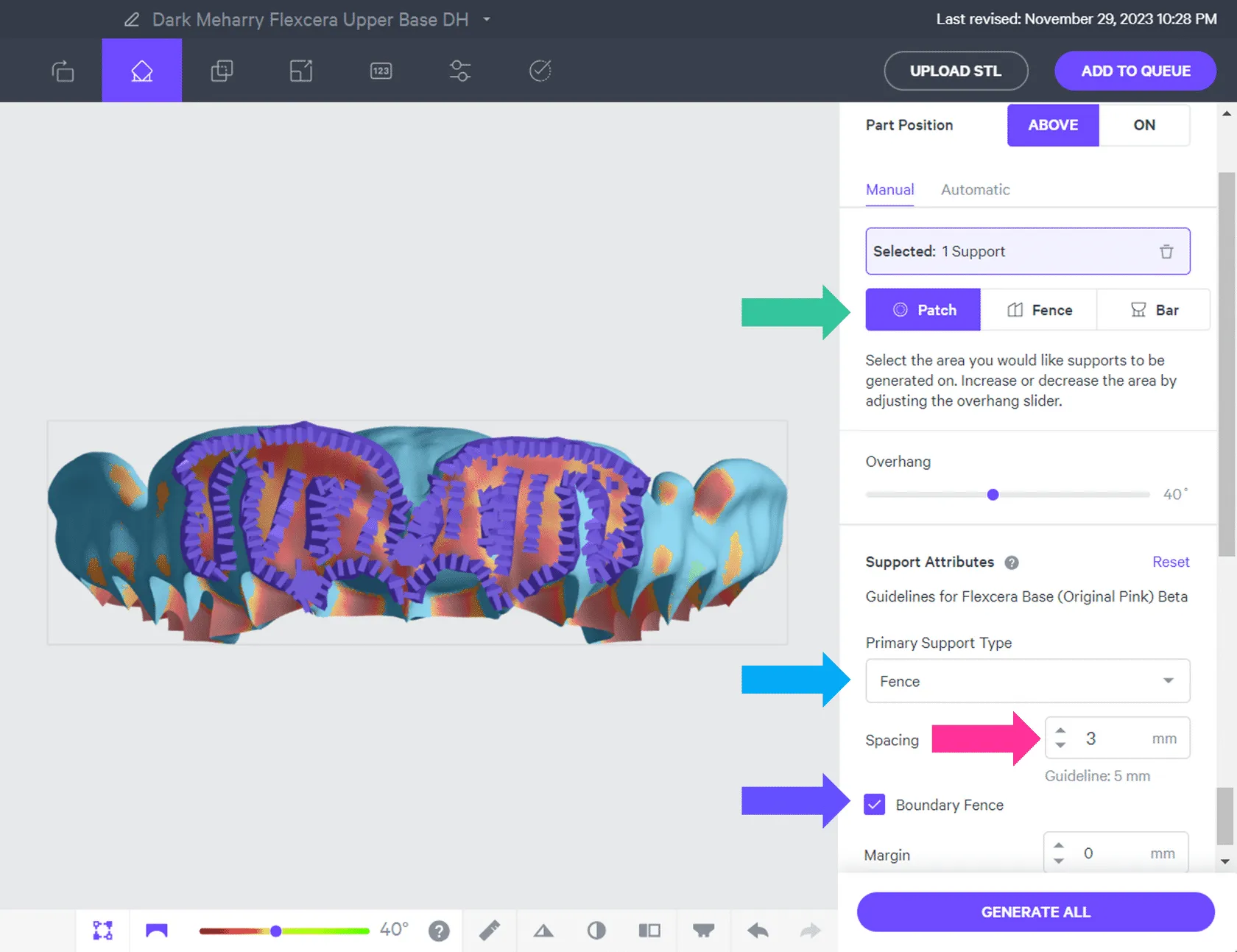Viewport: 1237px width, 952px height.
Task: Increase the Margin value with up arrow
Action: 1059,846
